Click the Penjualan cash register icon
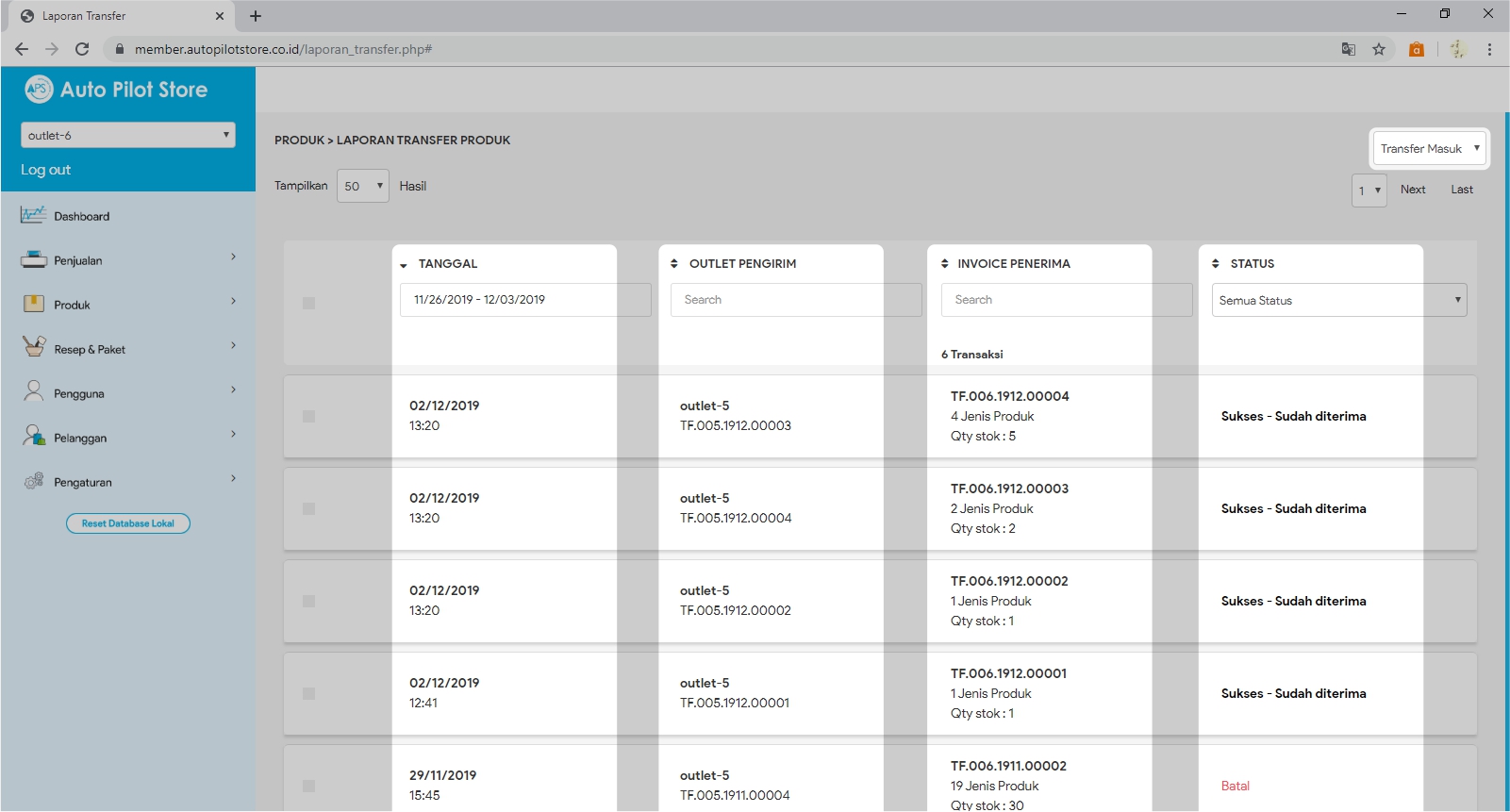1510x812 pixels. [33, 260]
